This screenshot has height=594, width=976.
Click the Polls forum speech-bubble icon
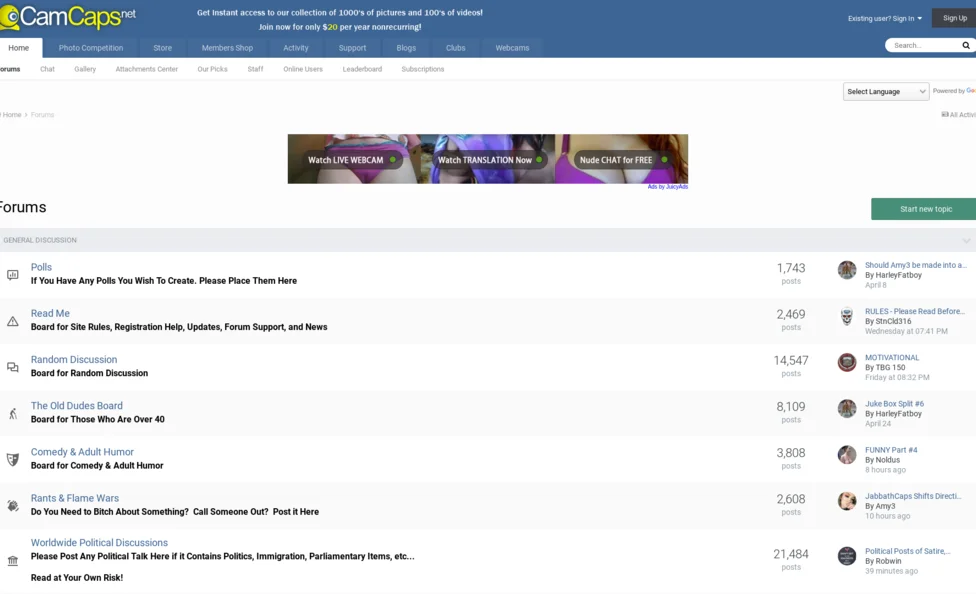[x=13, y=275]
